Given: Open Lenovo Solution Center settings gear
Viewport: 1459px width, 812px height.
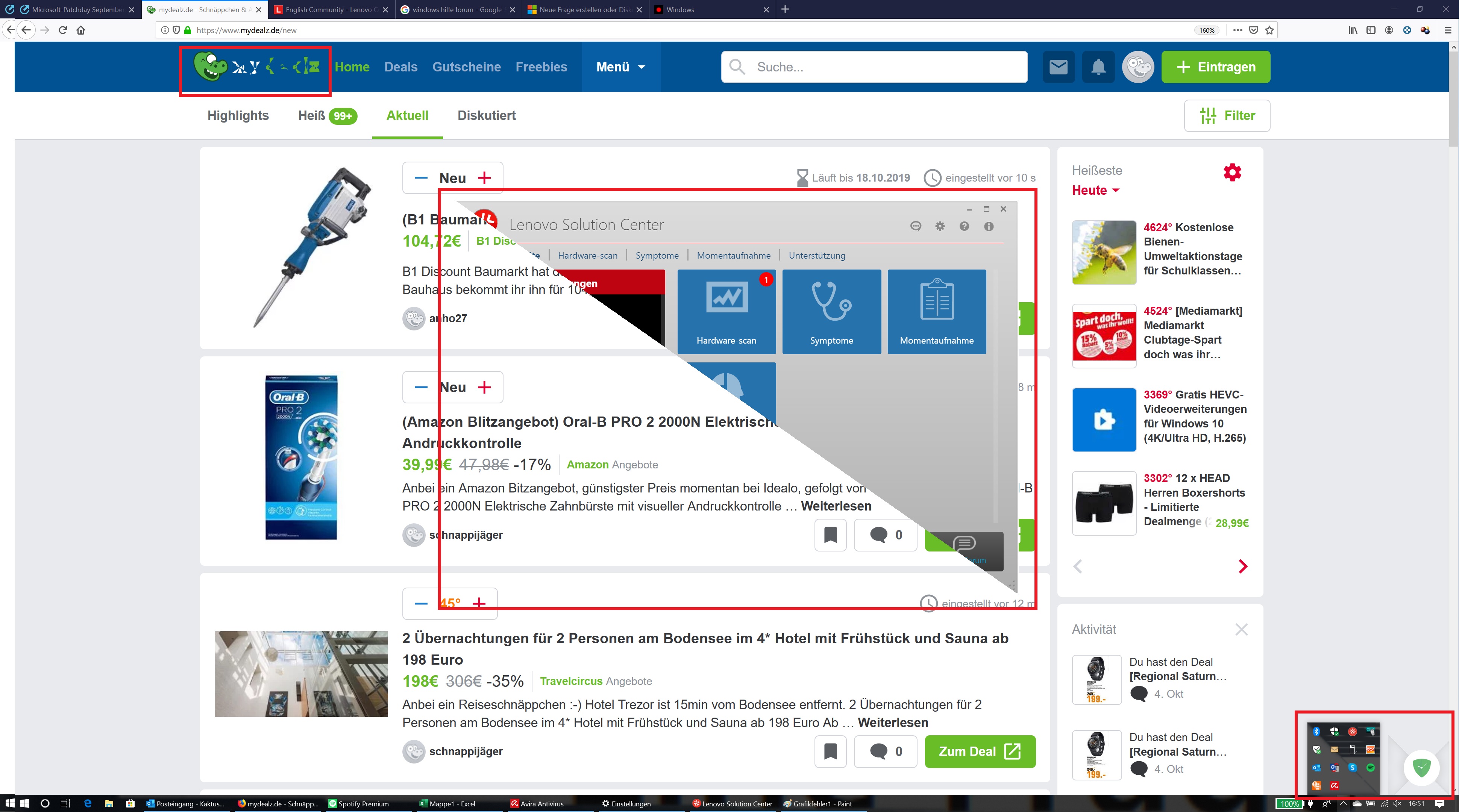Looking at the screenshot, I should pyautogui.click(x=940, y=227).
